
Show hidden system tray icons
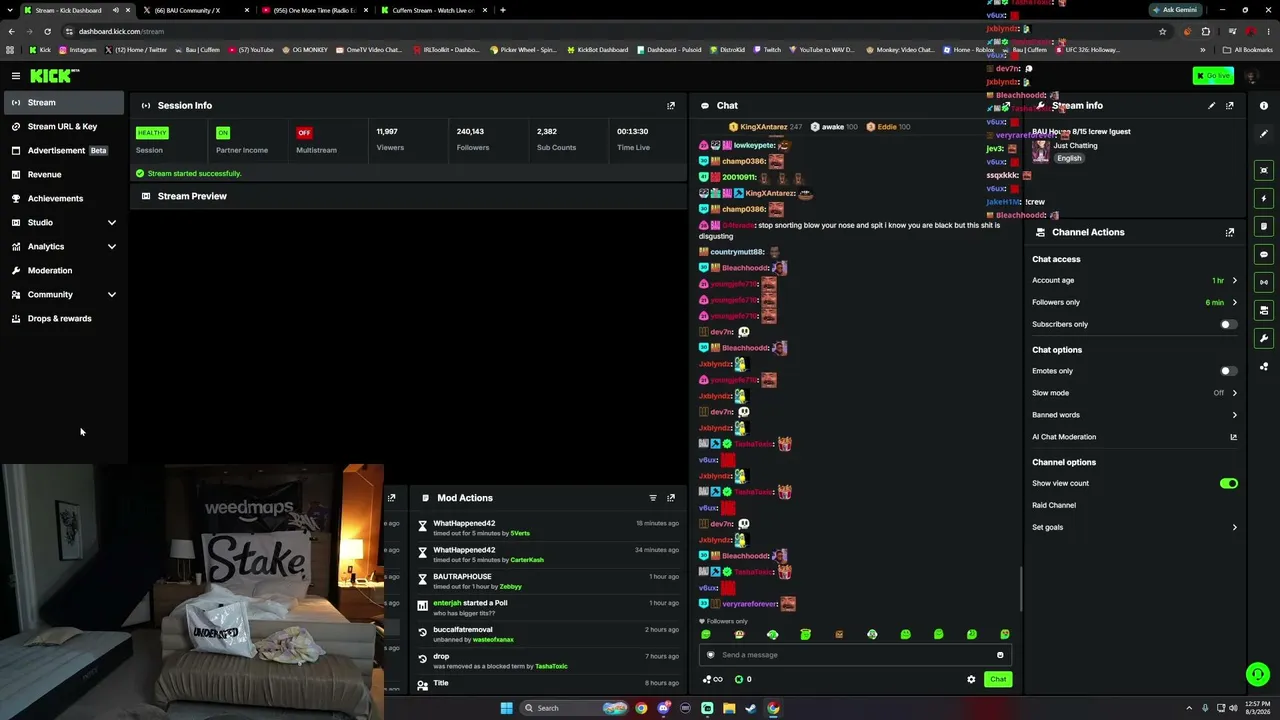click(1189, 708)
